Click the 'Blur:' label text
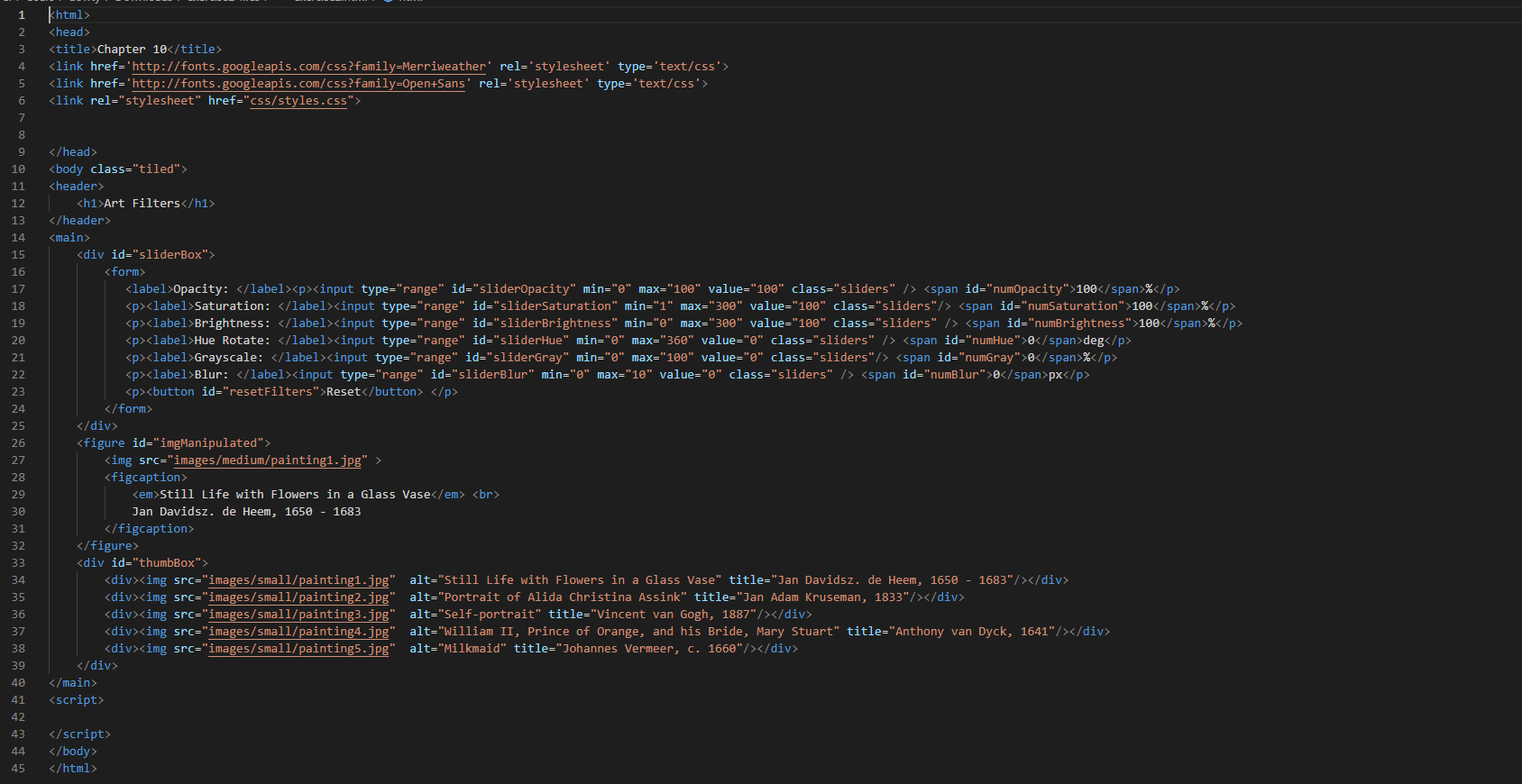This screenshot has height=784, width=1522. [212, 375]
